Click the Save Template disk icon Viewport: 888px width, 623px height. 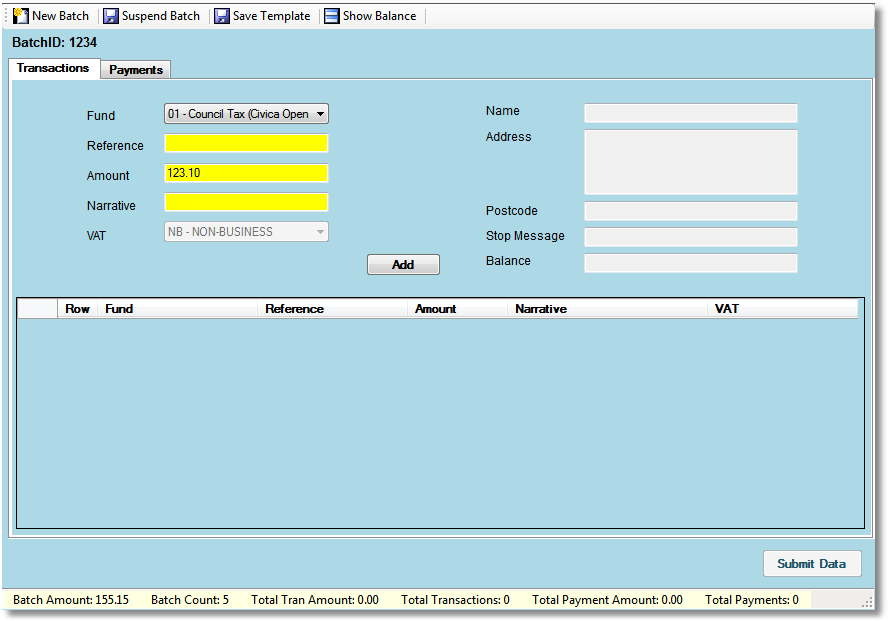[221, 15]
